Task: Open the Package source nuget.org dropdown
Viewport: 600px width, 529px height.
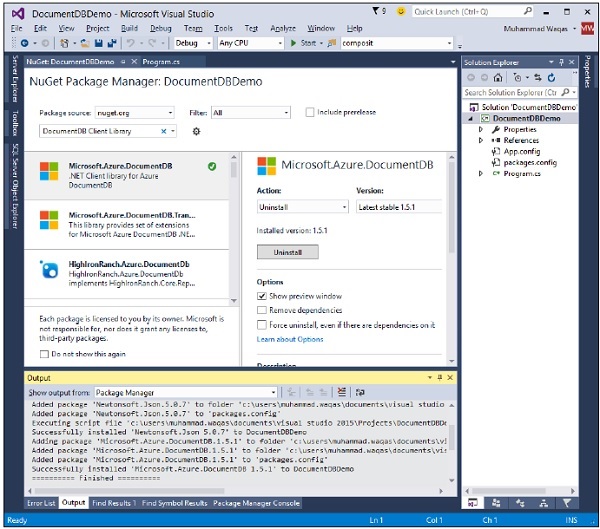Action: pyautogui.click(x=135, y=113)
